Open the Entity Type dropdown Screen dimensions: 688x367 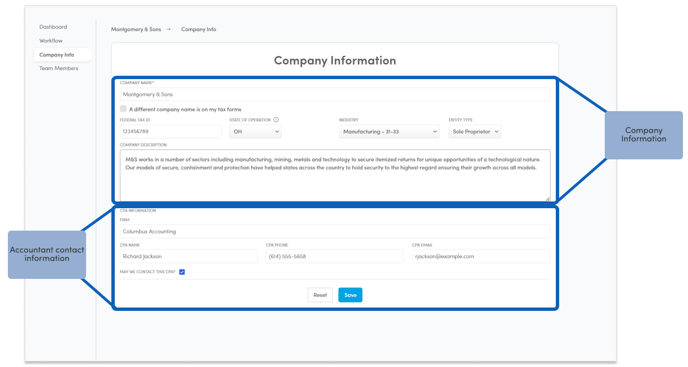pos(474,131)
